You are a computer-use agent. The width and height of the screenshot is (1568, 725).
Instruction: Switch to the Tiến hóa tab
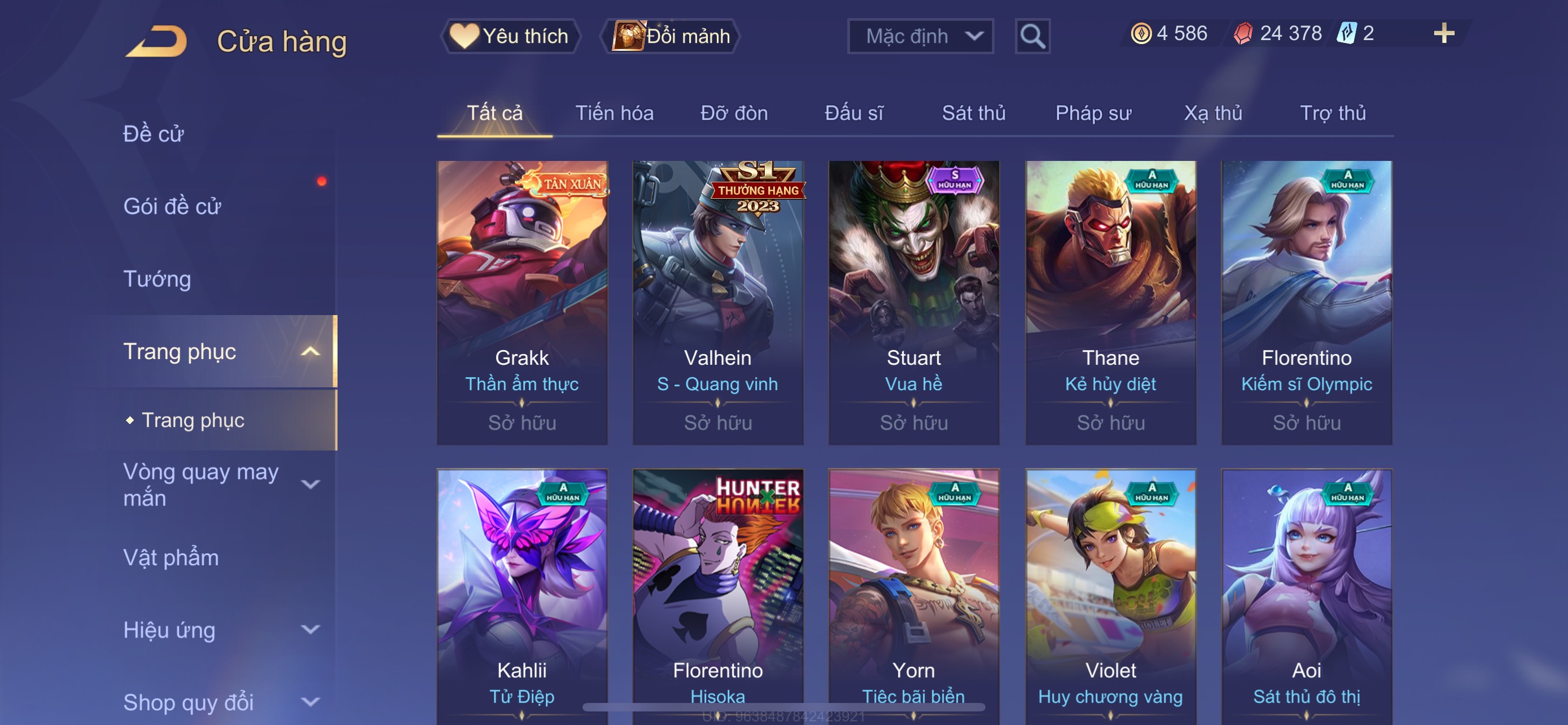614,113
